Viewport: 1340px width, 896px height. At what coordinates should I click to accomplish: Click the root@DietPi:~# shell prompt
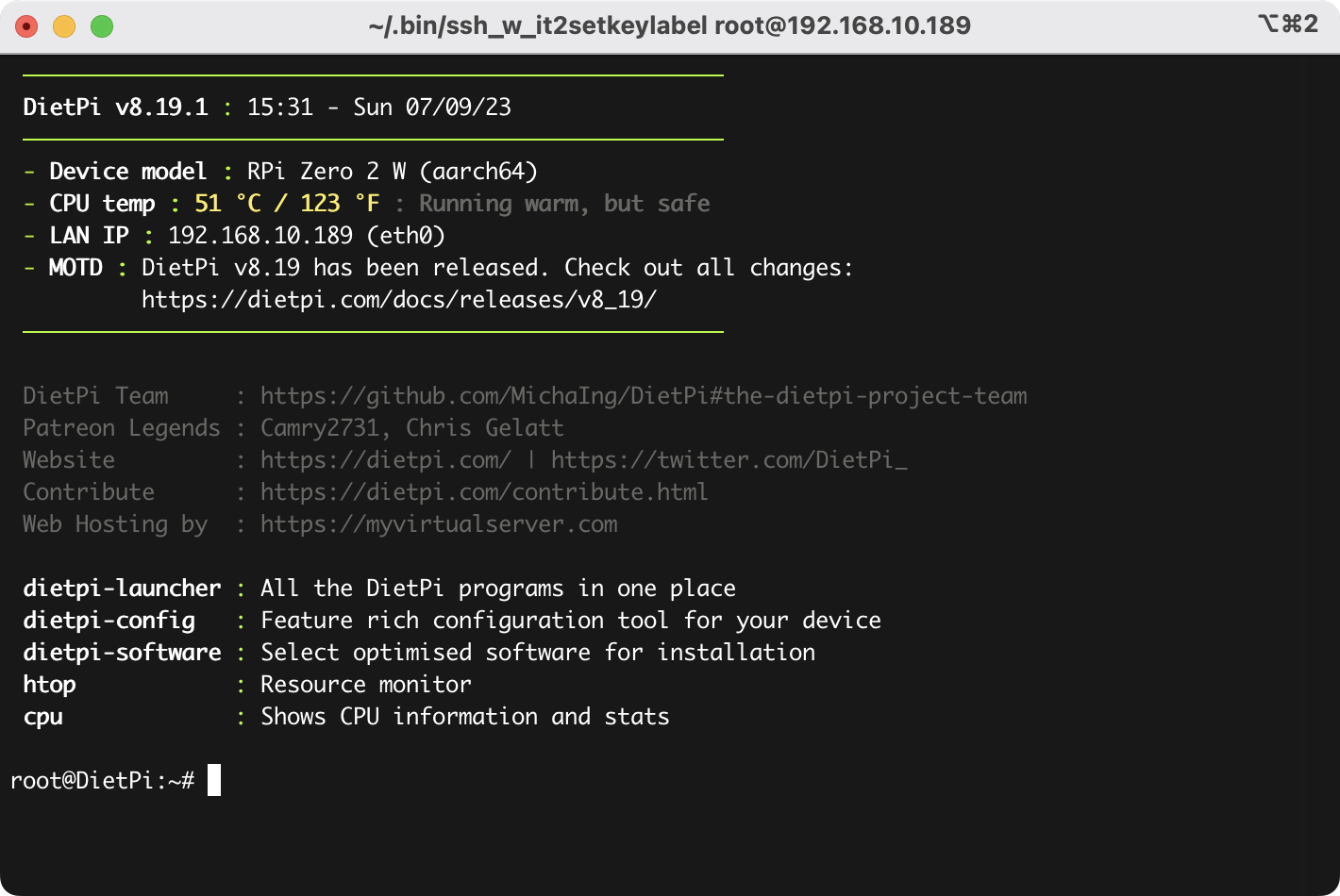(102, 781)
